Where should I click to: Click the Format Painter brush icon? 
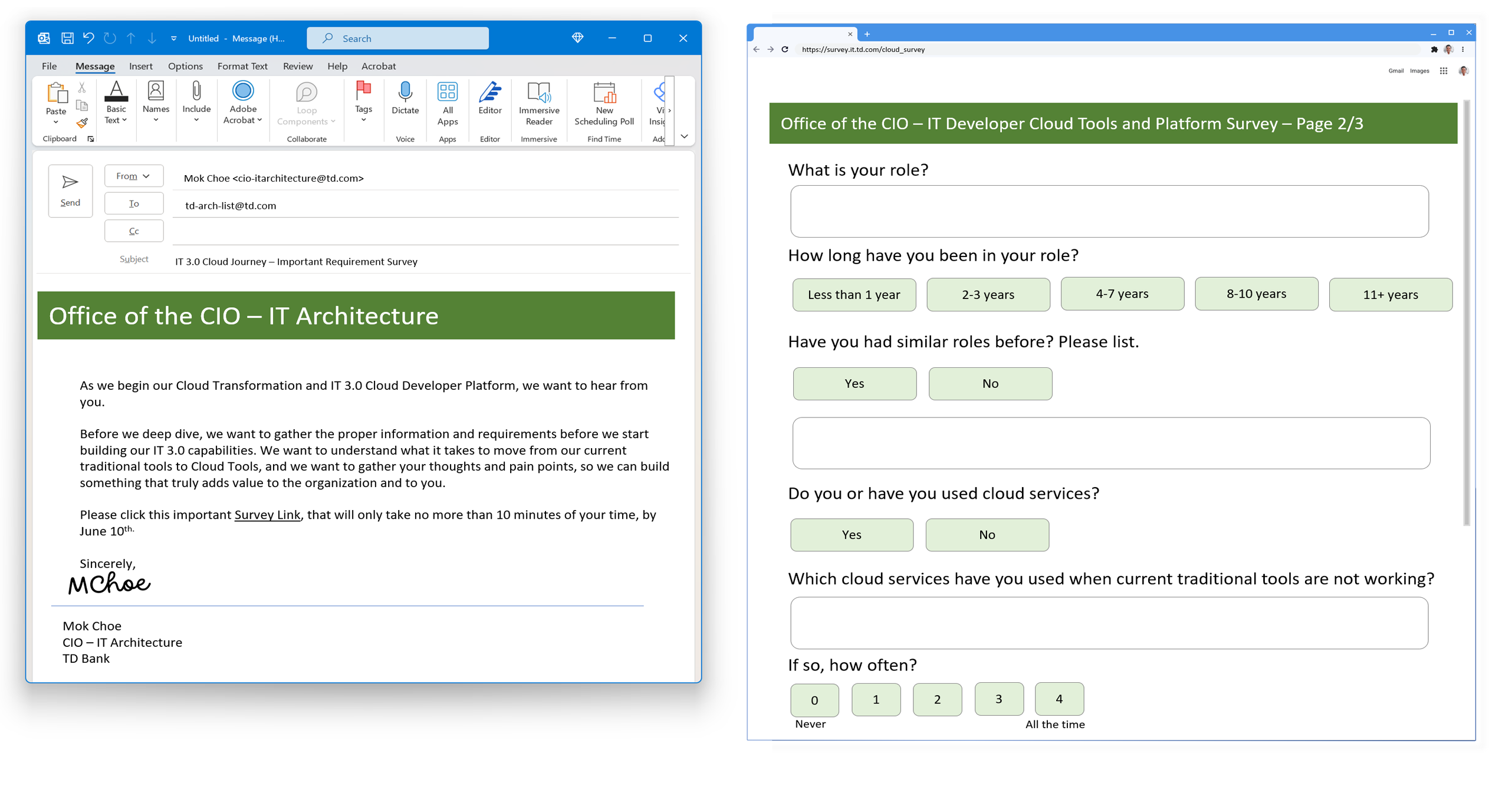[x=82, y=123]
